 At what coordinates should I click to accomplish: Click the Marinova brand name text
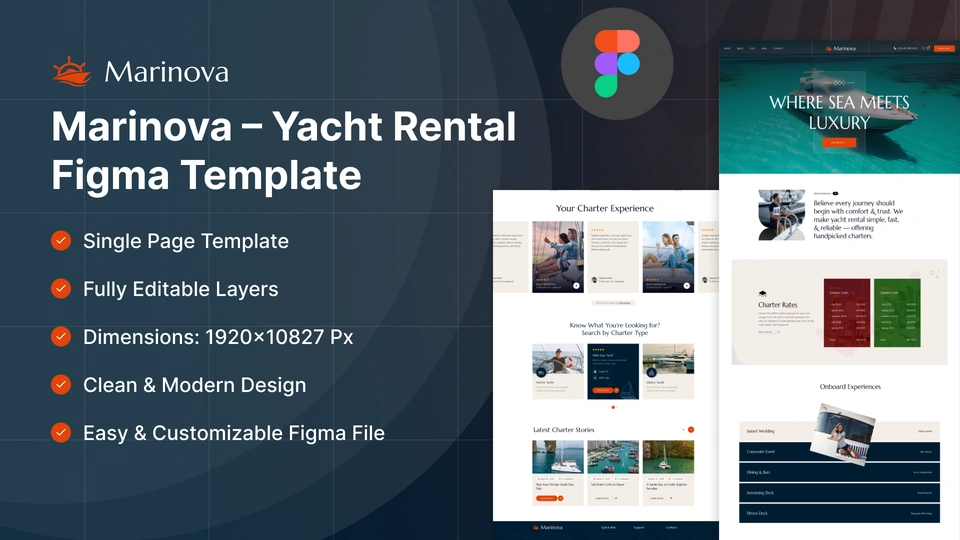tap(167, 72)
